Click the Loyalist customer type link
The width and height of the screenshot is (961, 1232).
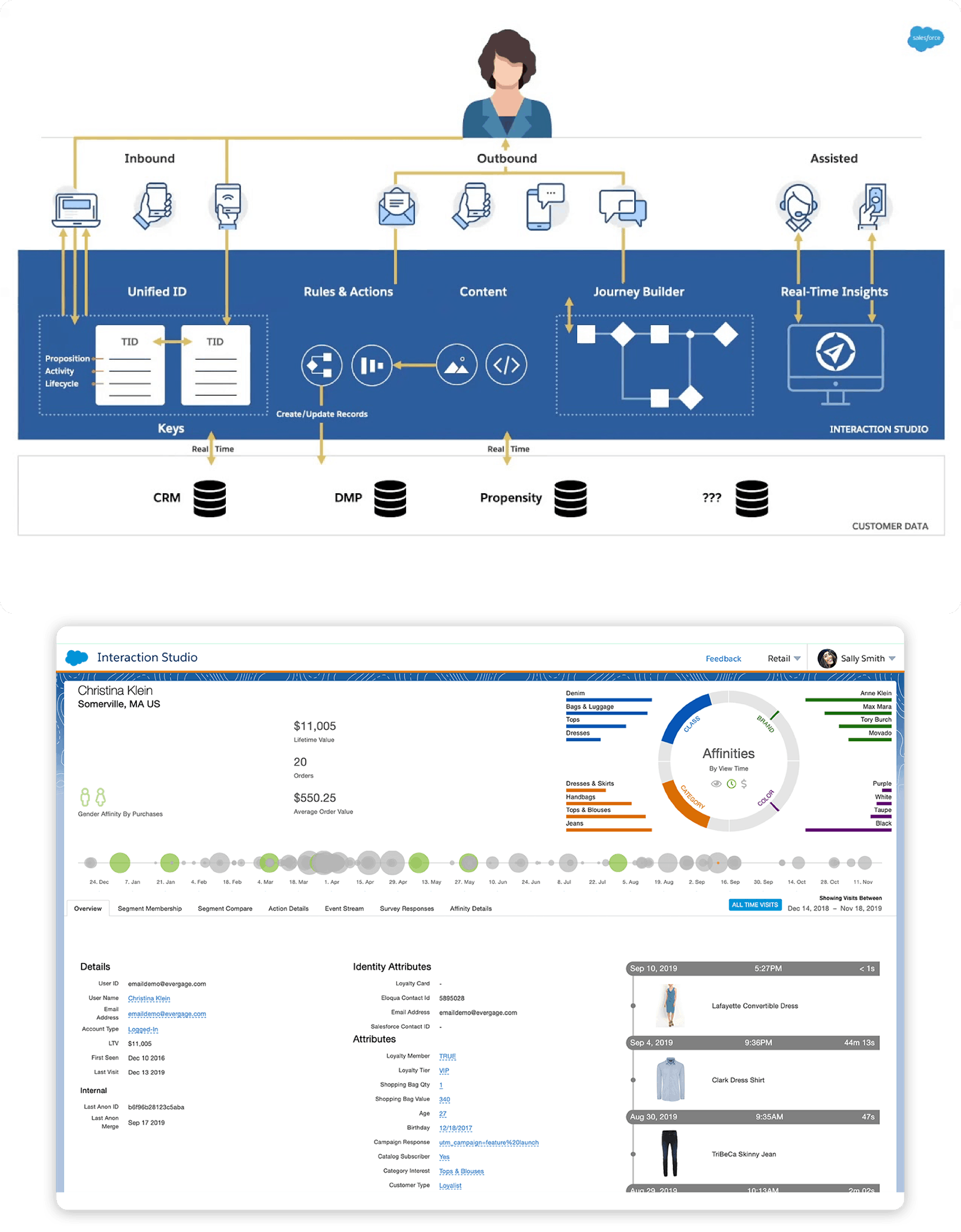(450, 1186)
